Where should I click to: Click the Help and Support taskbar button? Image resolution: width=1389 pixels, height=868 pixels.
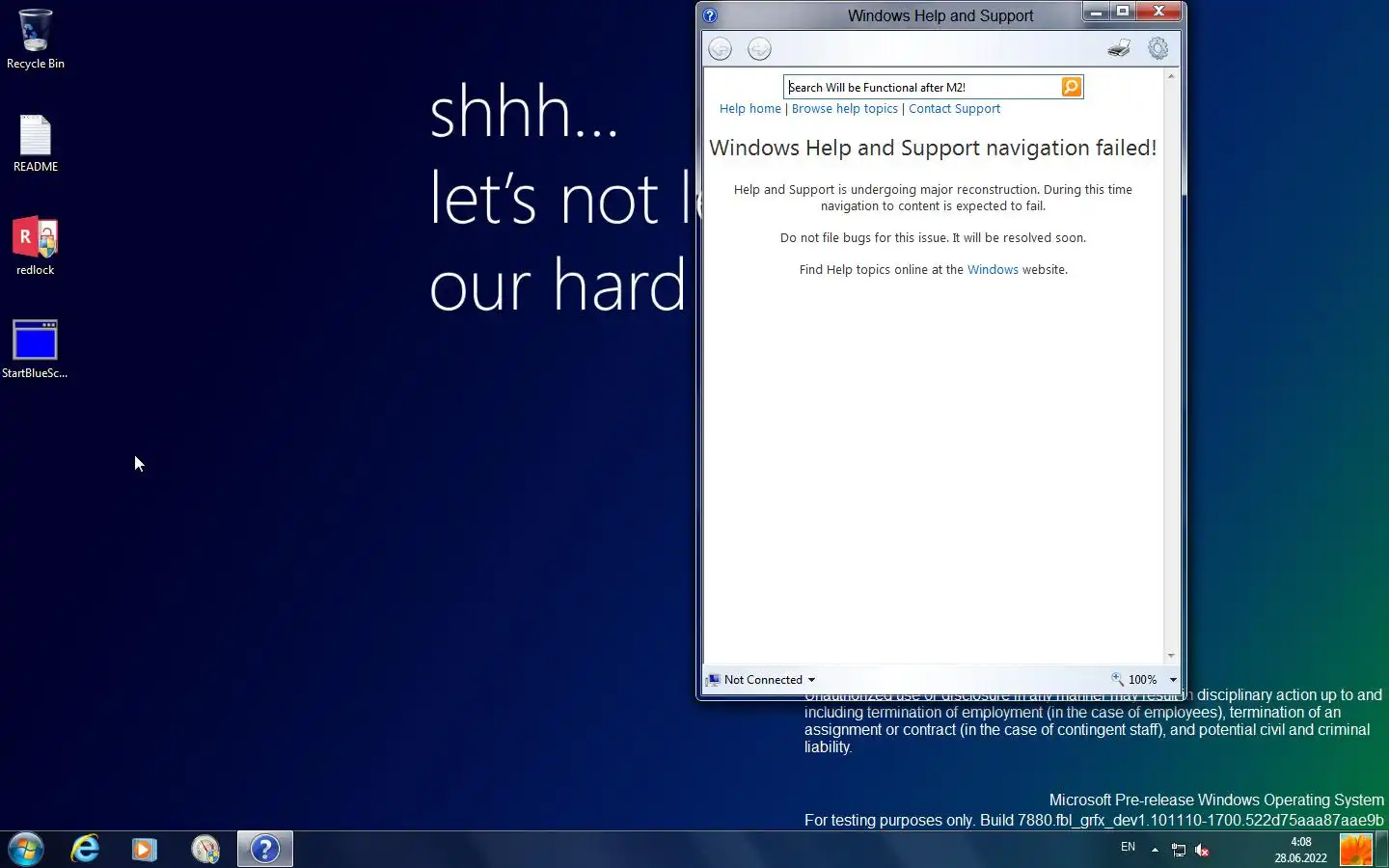click(x=265, y=849)
